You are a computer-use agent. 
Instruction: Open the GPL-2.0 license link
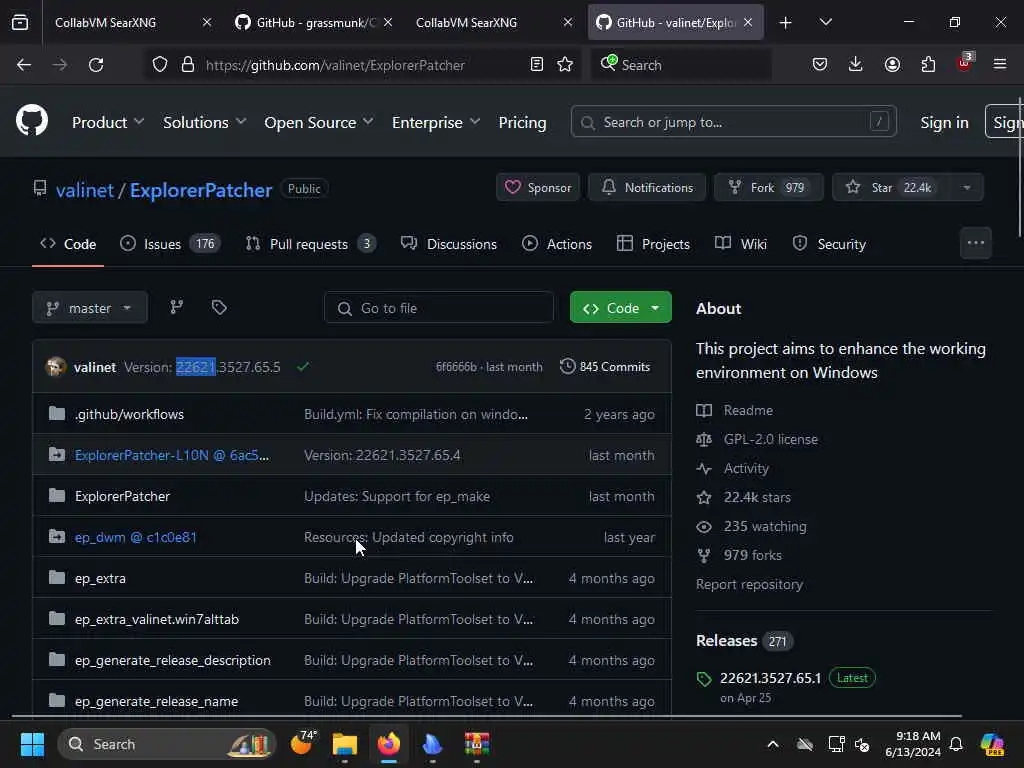(770, 439)
